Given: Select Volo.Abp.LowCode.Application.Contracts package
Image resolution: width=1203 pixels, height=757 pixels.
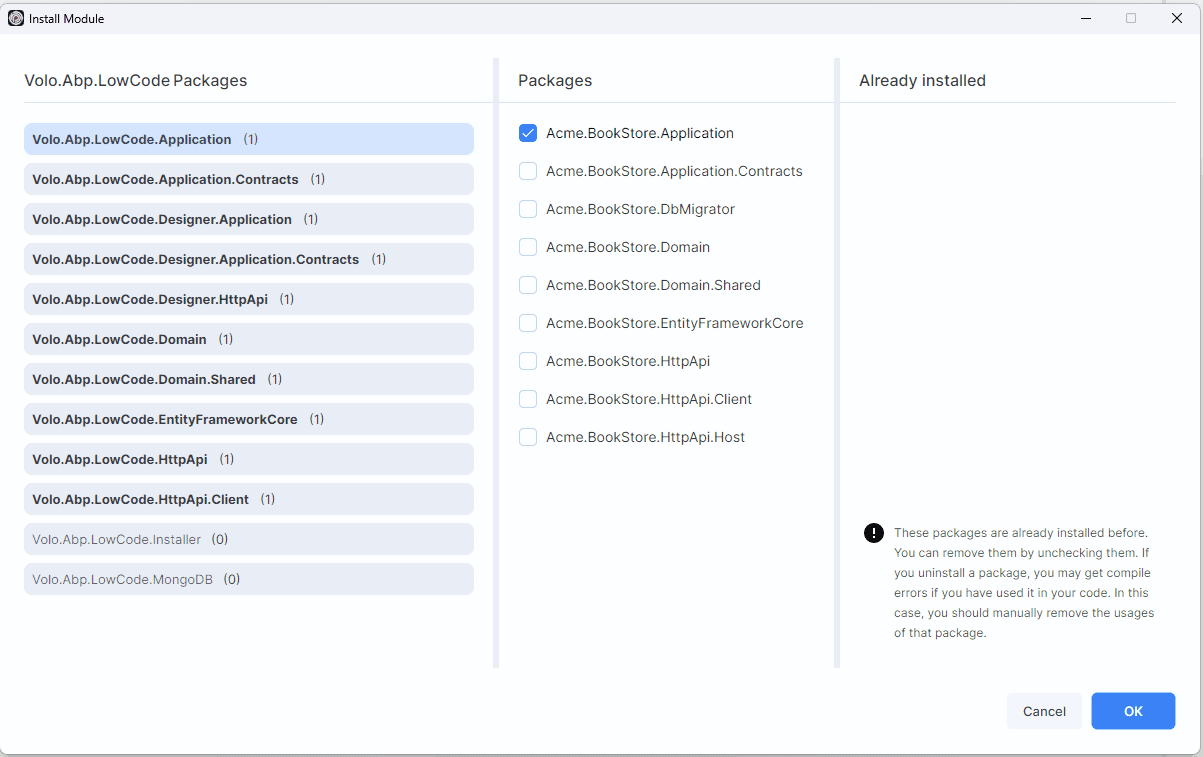Looking at the screenshot, I should (249, 179).
